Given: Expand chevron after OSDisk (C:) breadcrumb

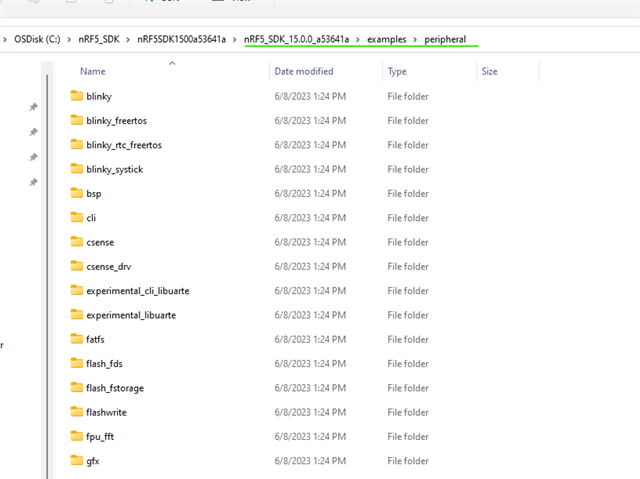Looking at the screenshot, I should coord(69,40).
